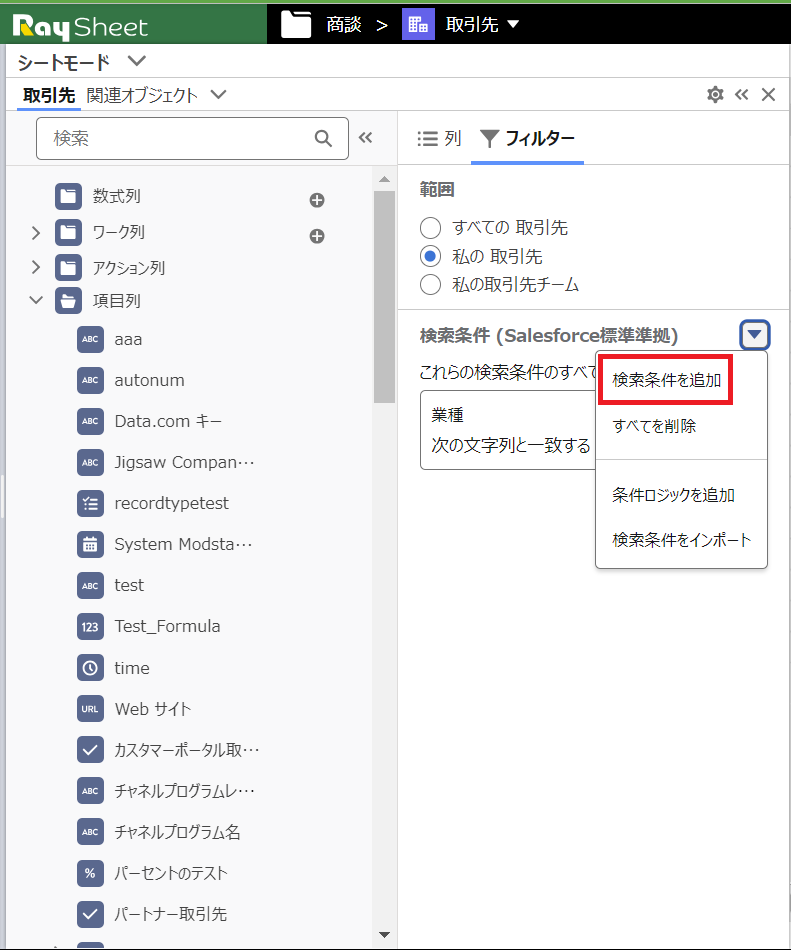Screen dimensions: 791x950
Task: Click the 検索 search input field
Action: click(x=192, y=139)
